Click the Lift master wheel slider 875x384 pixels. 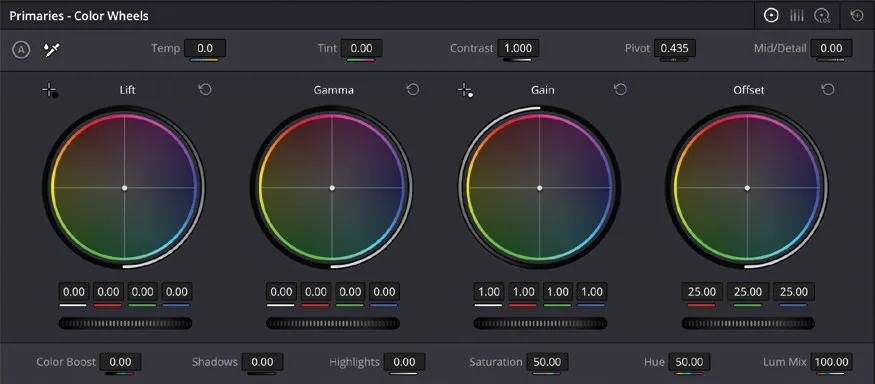[125, 323]
